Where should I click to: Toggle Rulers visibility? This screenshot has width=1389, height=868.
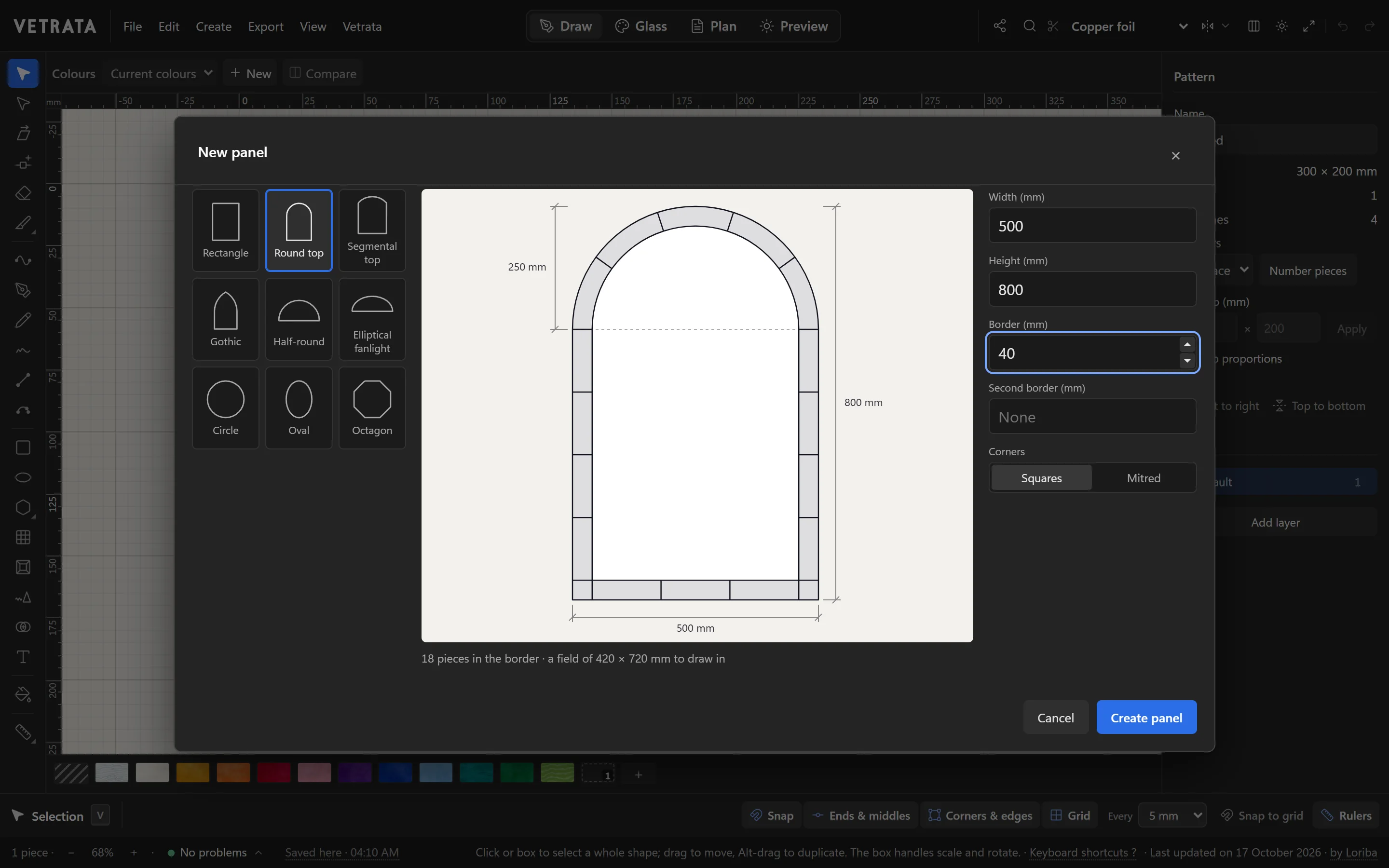click(1346, 815)
